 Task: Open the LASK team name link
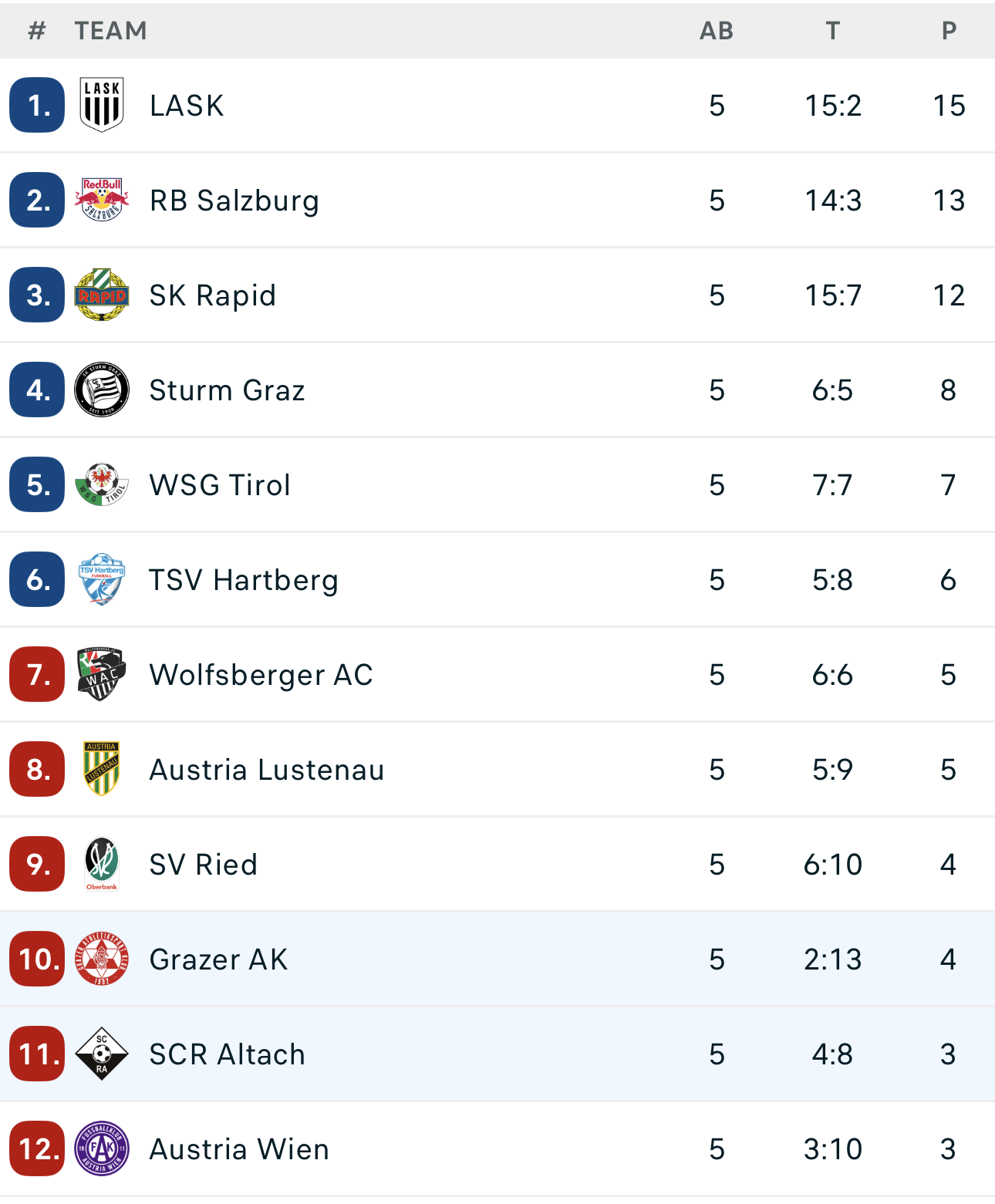tap(187, 106)
